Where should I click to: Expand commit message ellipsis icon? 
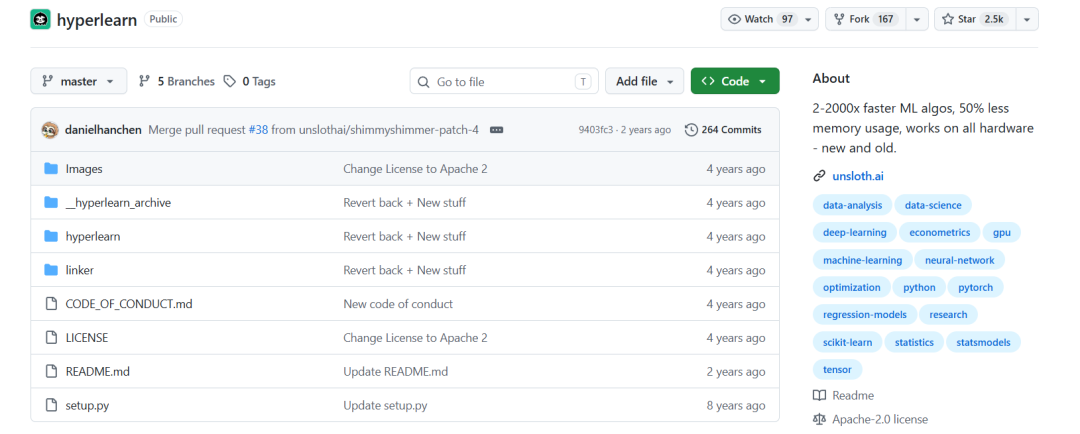tap(497, 130)
